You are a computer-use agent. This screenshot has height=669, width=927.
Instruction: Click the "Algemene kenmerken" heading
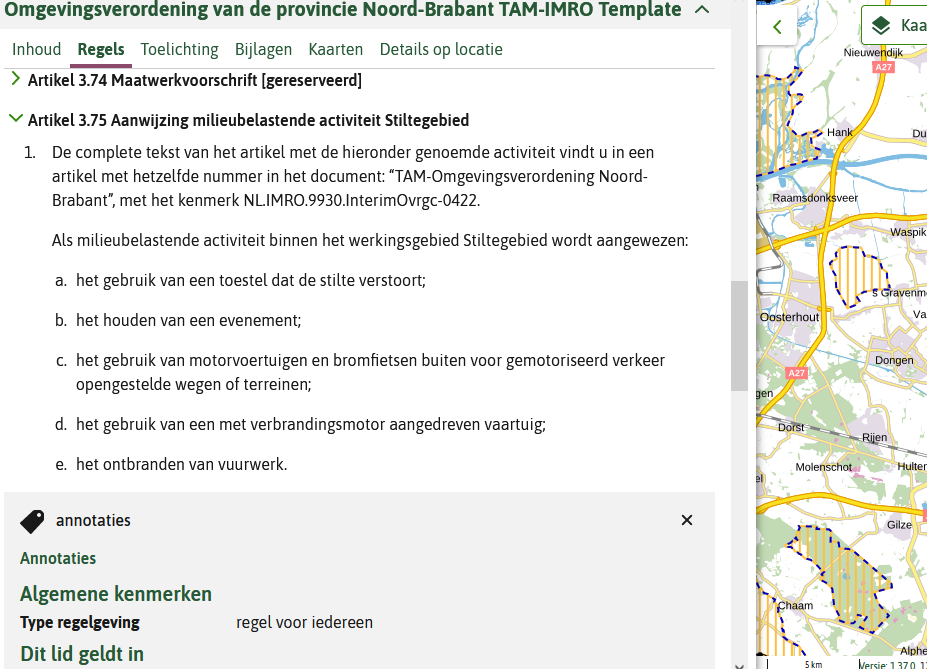coord(116,594)
